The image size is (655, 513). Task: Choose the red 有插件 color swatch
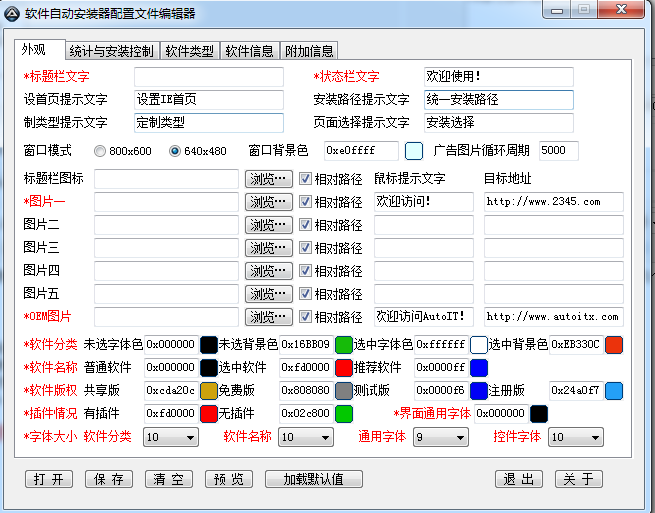[208, 414]
